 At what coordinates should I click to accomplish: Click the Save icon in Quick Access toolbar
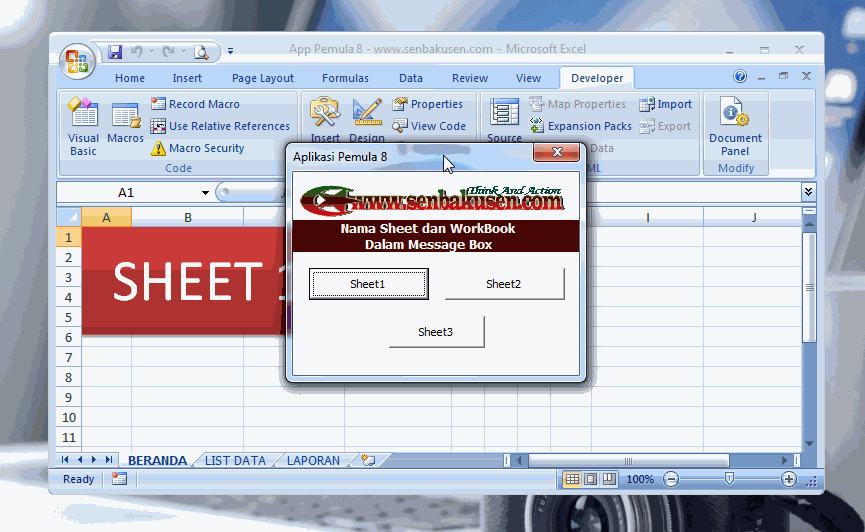[115, 52]
